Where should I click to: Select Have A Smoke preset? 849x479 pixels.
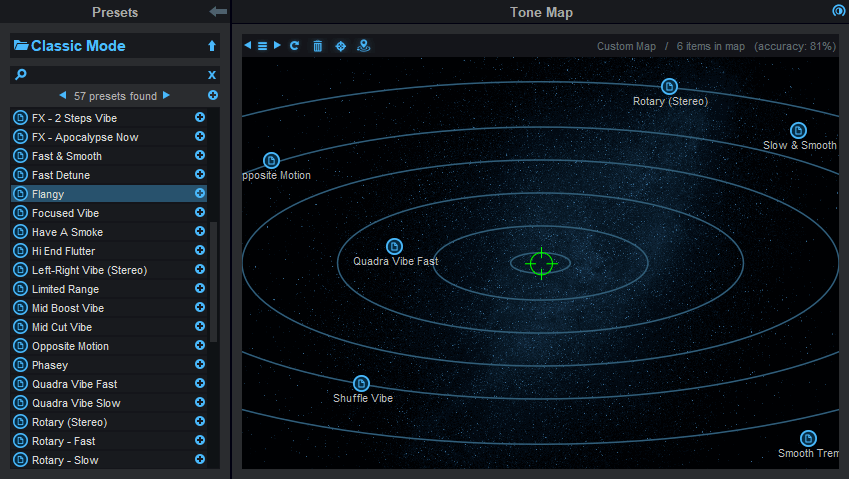[x=109, y=231]
